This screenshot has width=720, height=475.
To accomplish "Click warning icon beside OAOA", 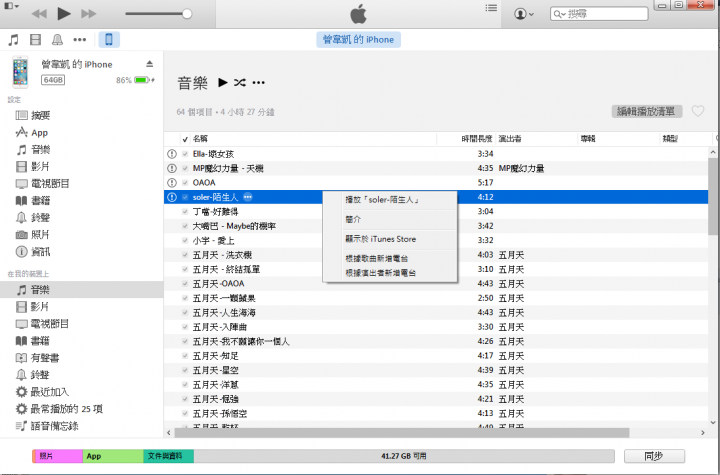I will click(x=172, y=183).
